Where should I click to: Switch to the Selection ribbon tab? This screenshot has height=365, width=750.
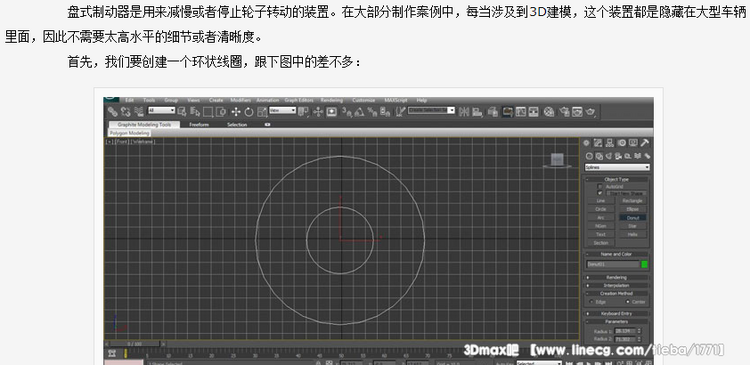coord(237,124)
